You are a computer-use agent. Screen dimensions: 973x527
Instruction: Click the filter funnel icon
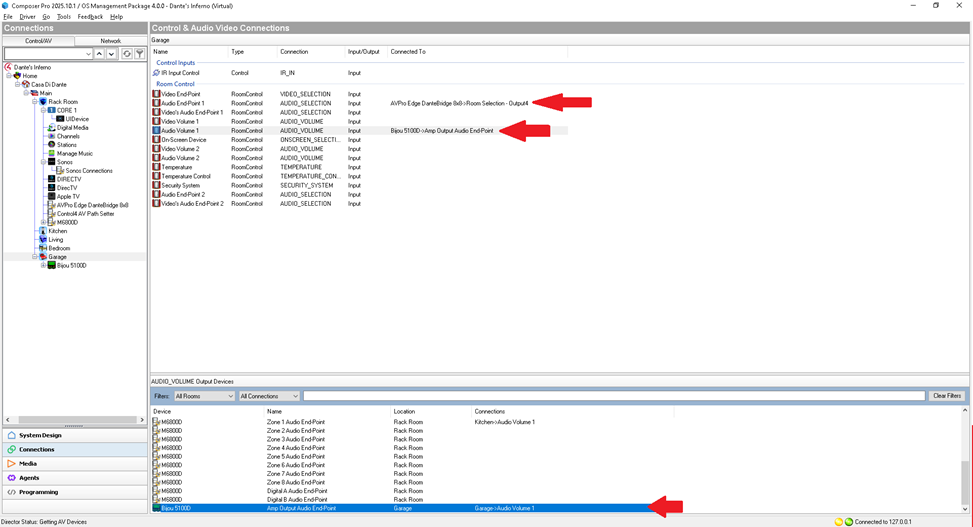[x=140, y=54]
